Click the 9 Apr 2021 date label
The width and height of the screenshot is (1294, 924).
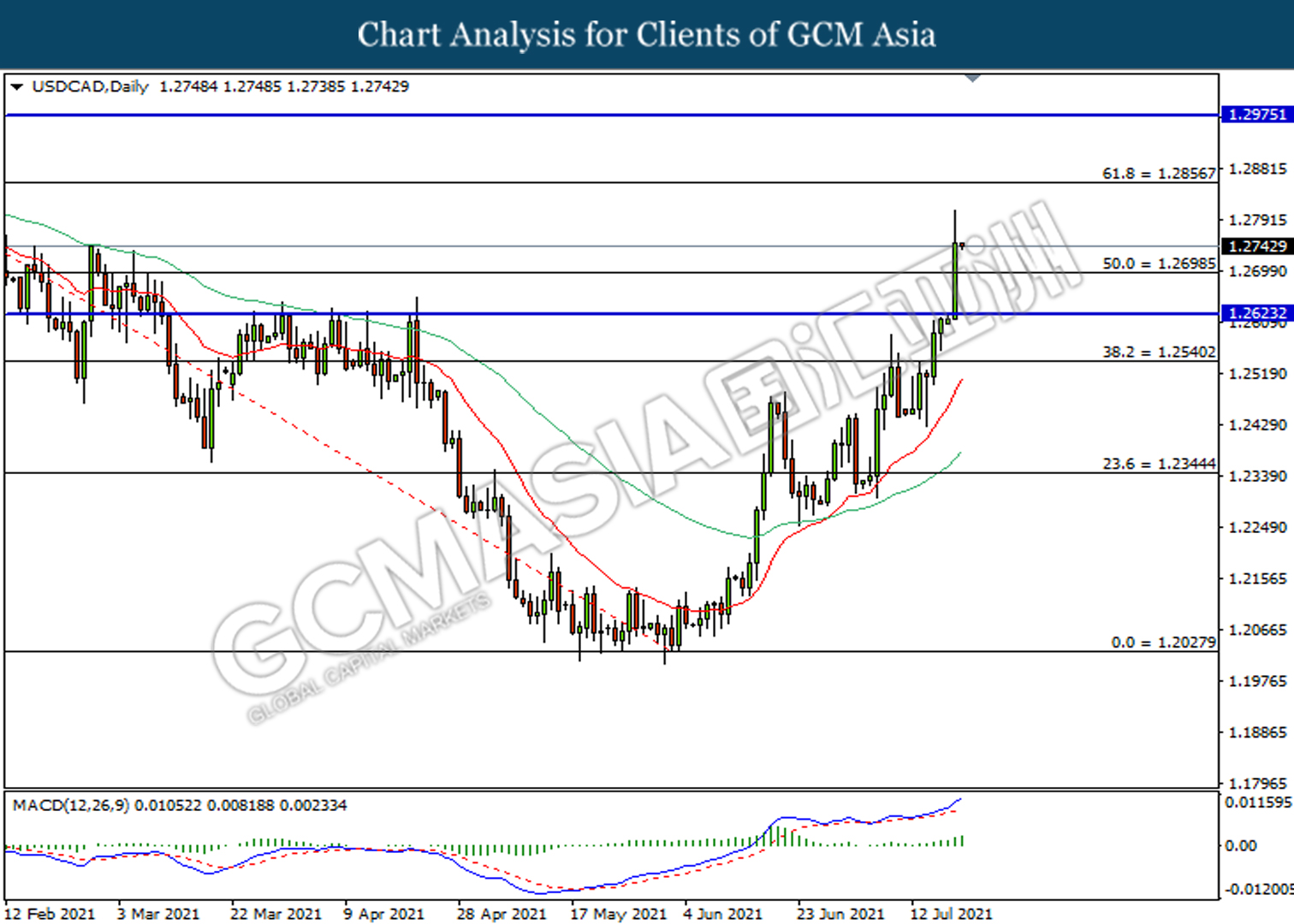[x=383, y=914]
